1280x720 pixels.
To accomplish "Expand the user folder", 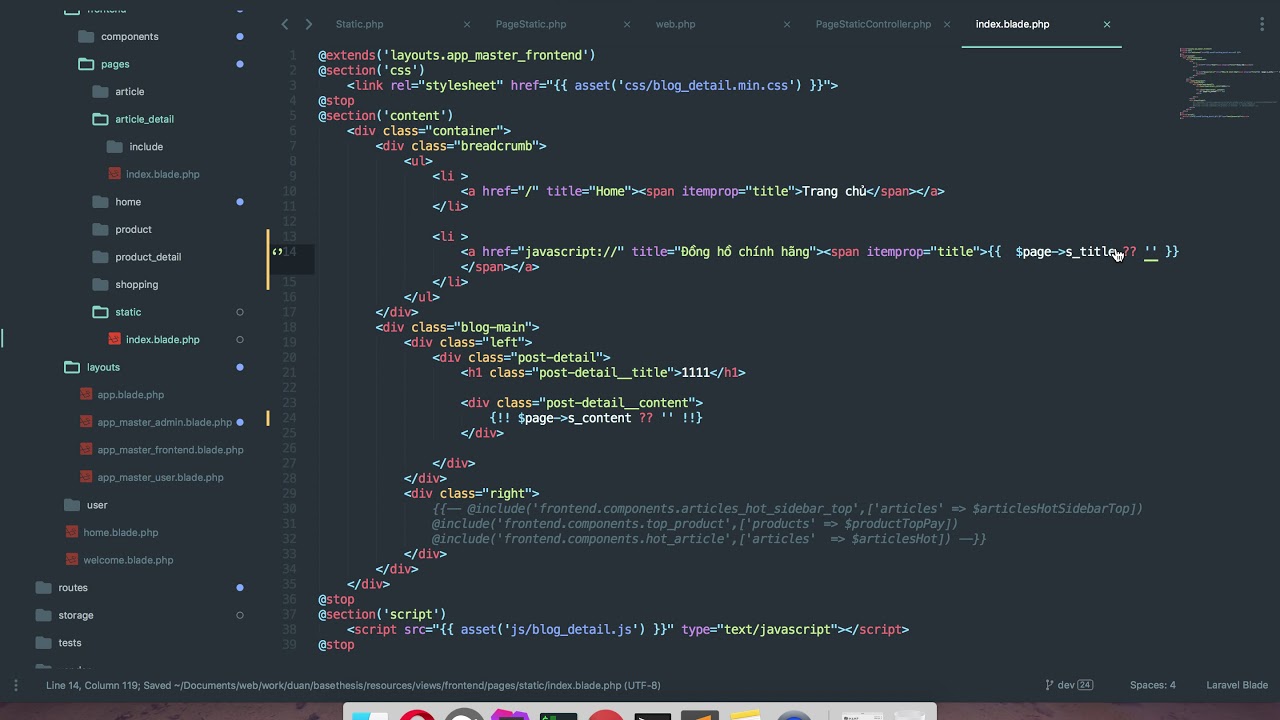I will pos(72,505).
